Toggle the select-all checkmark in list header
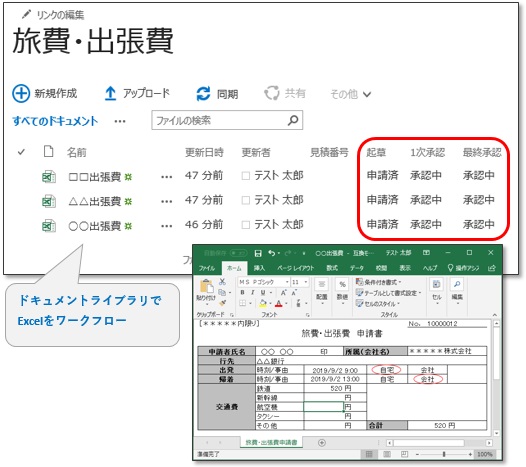526x467 pixels. (x=21, y=152)
